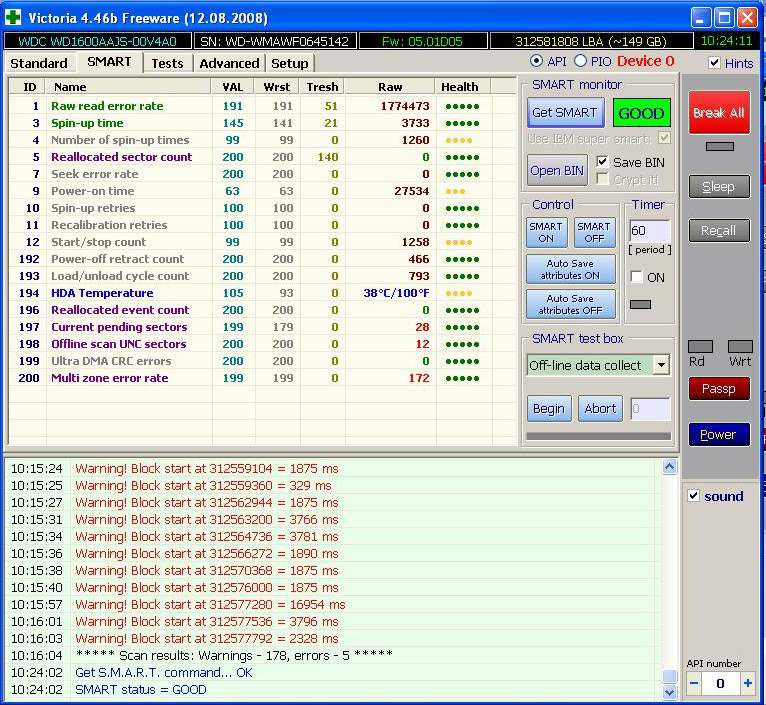Select the Reallocated sector count row
This screenshot has height=705, width=766.
tap(263, 157)
